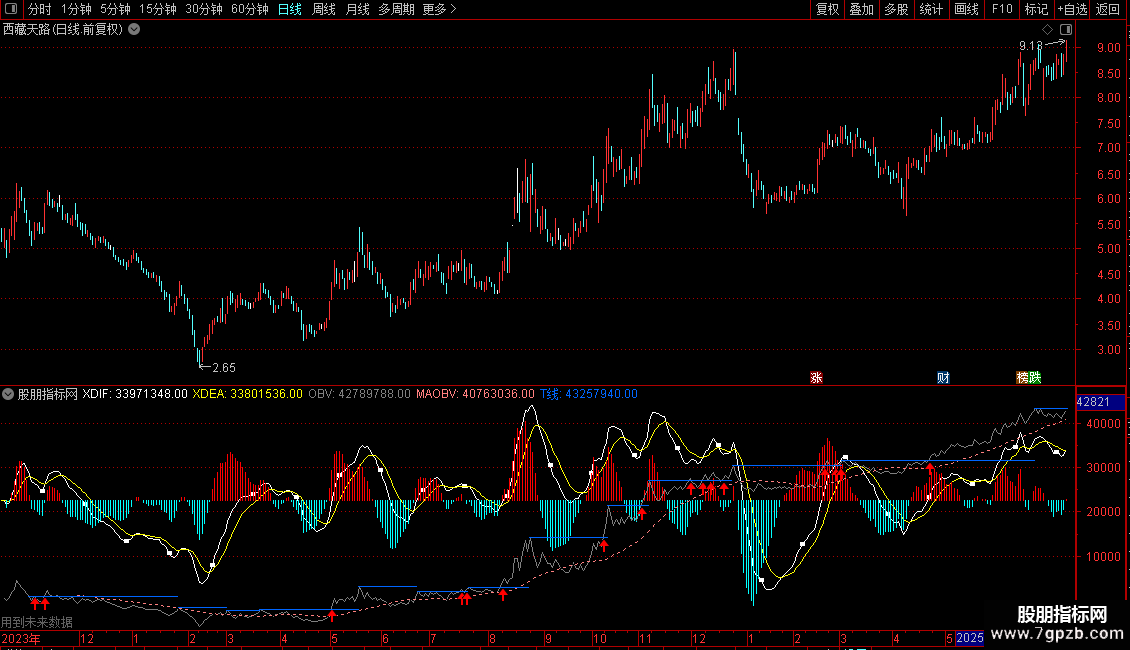Click the XDIF value label
1130x650 pixels.
click(x=135, y=394)
